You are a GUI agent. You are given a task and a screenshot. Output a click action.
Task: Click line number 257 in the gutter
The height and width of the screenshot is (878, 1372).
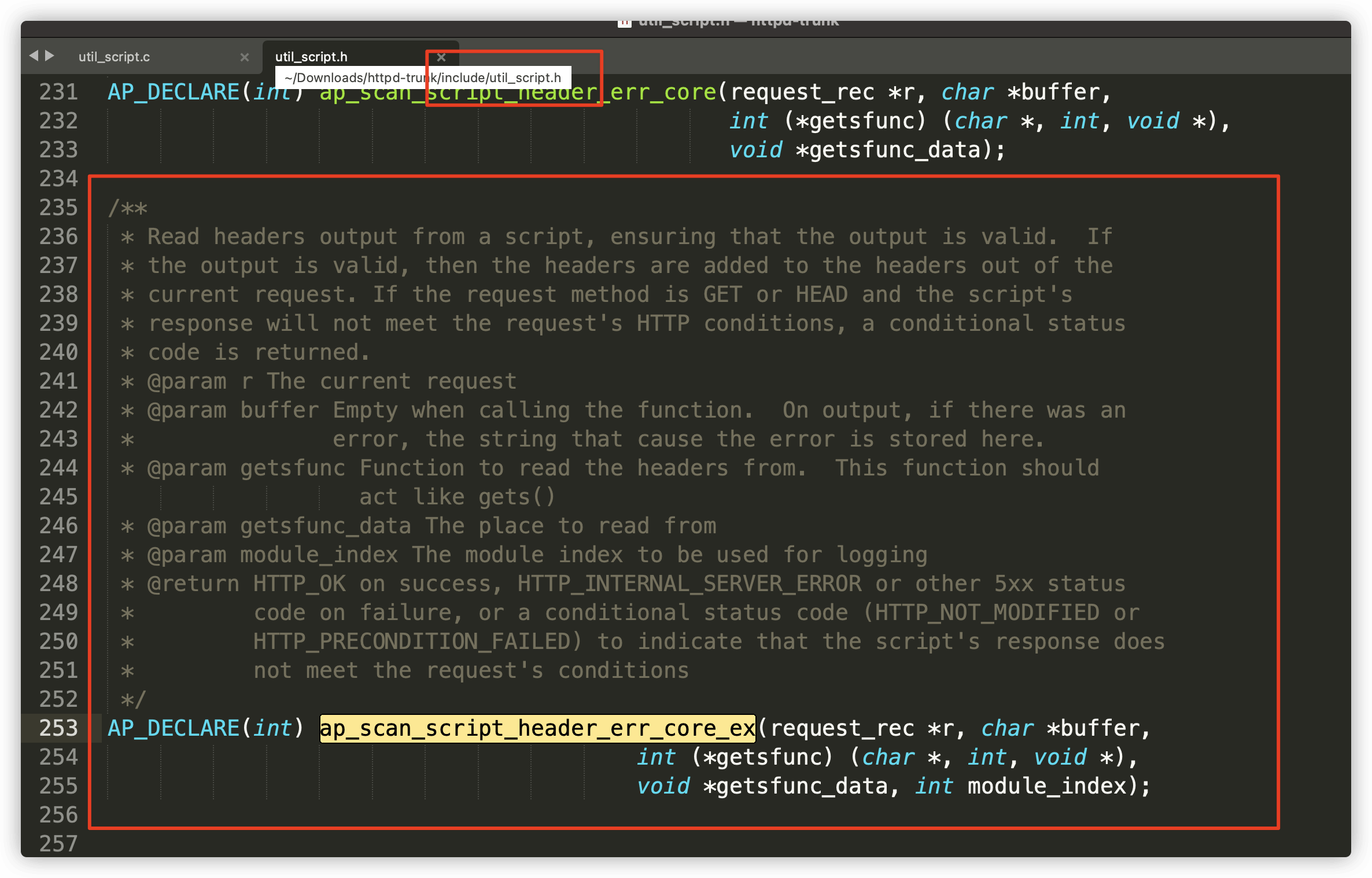[x=58, y=844]
